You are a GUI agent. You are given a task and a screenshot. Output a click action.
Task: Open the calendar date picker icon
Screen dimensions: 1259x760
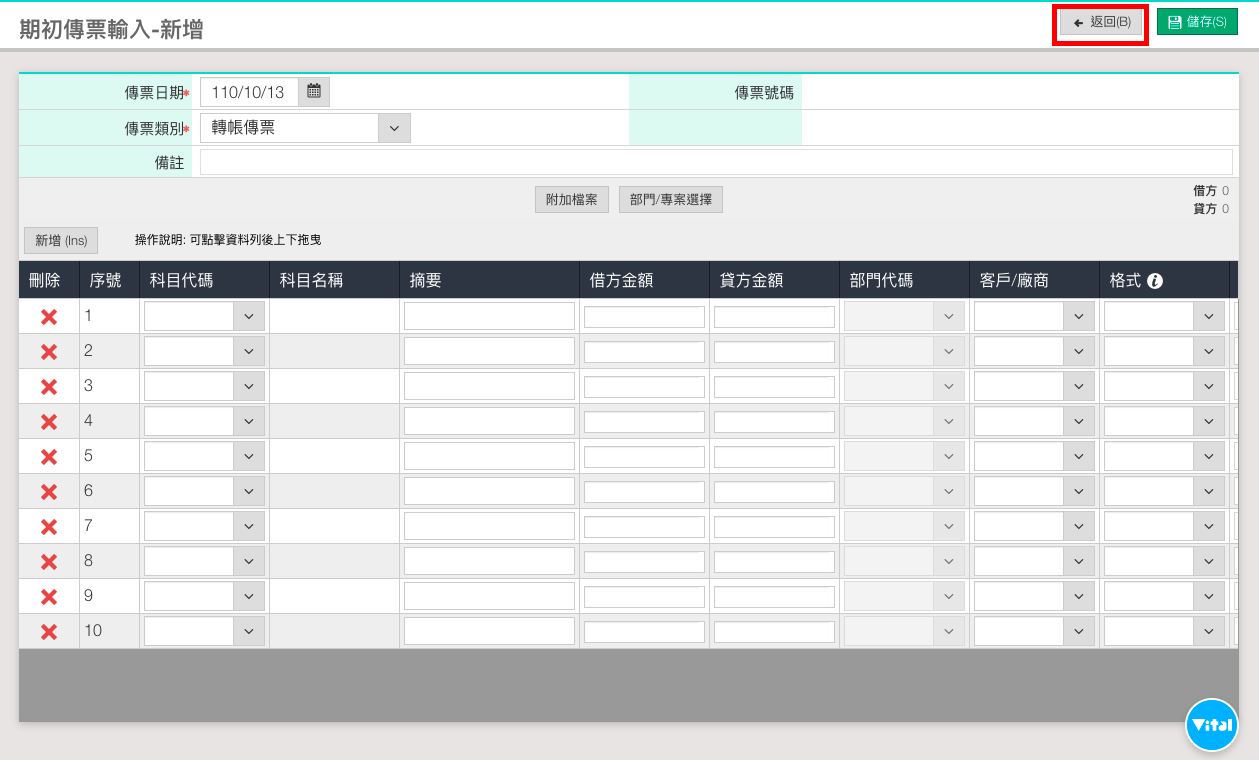pos(314,92)
